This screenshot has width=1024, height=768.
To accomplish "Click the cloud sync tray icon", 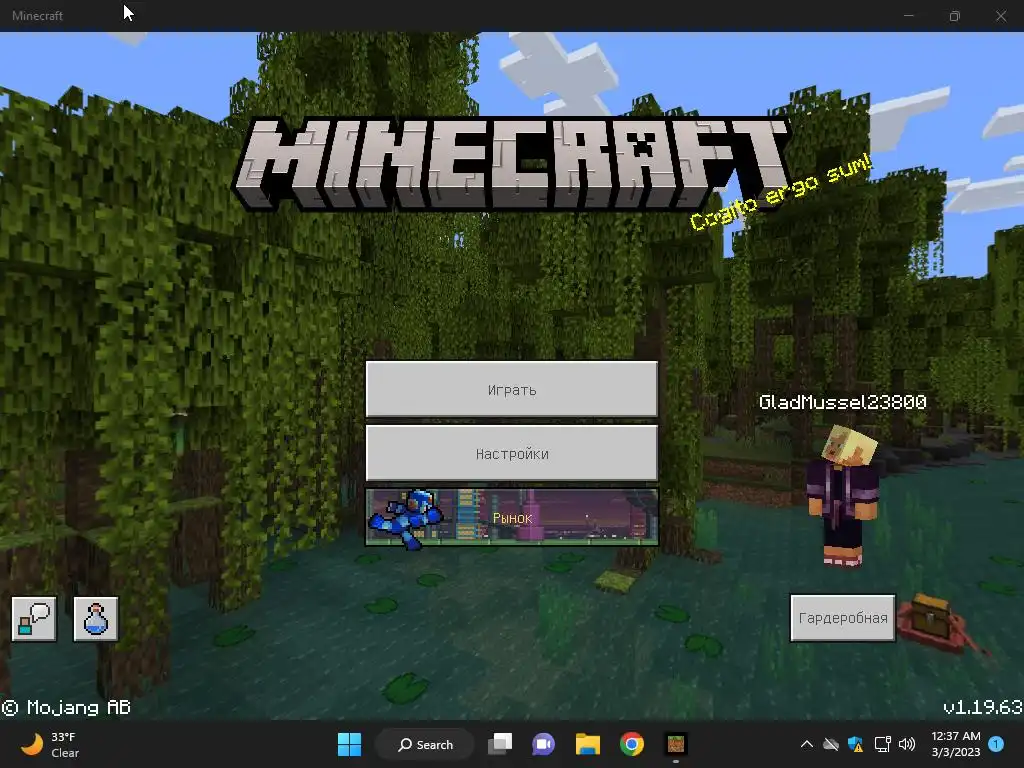I will tap(831, 744).
